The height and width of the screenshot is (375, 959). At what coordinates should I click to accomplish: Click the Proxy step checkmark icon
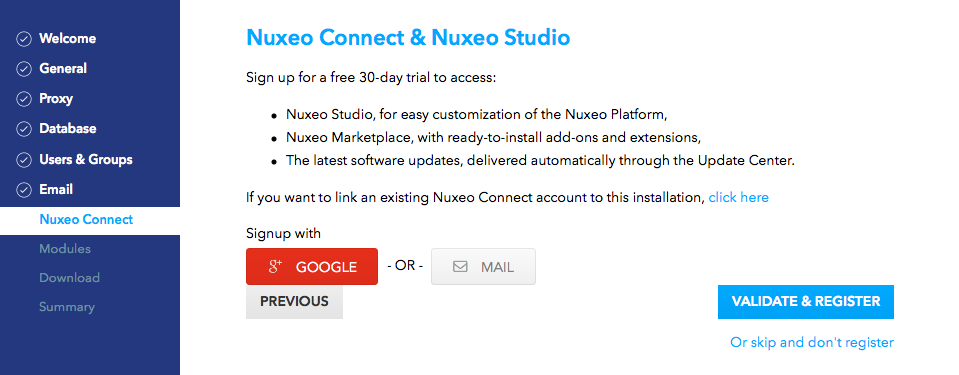click(23, 99)
